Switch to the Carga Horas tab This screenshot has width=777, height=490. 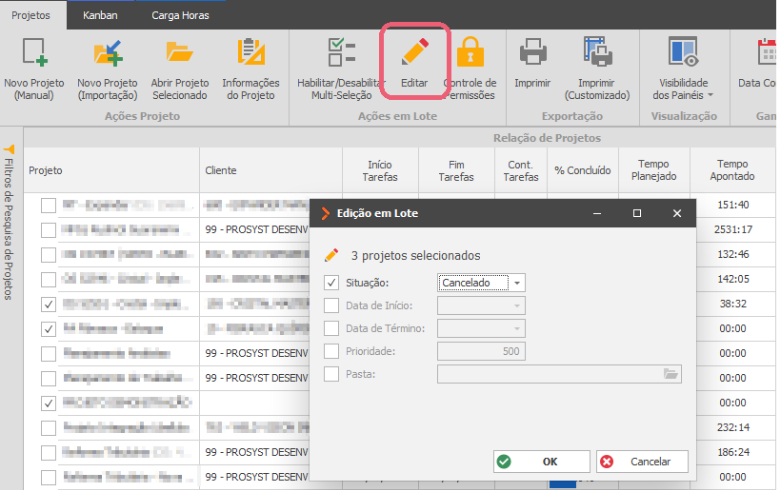180,15
